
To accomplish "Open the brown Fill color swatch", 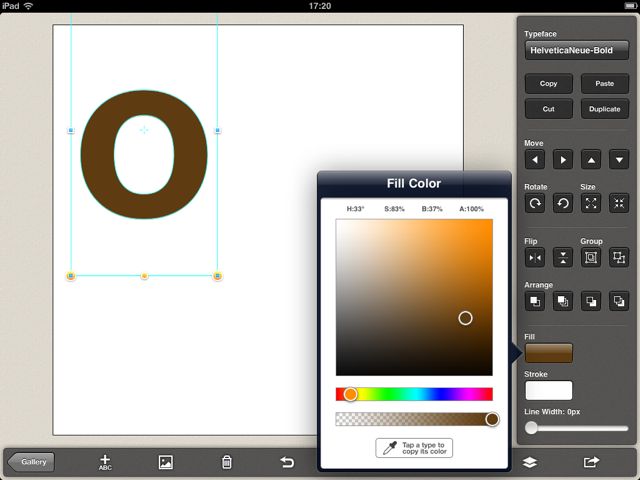I will tap(549, 353).
